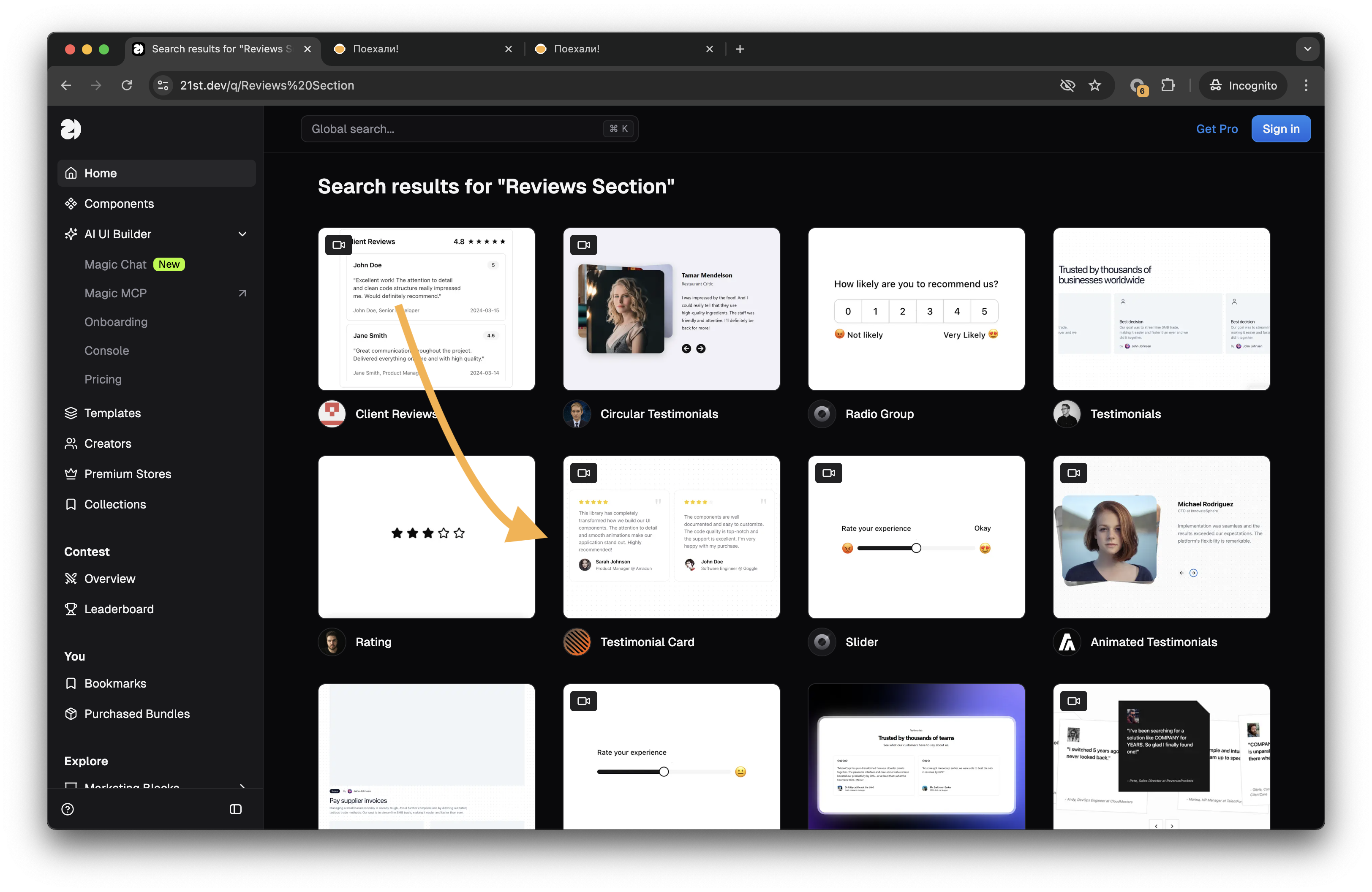Image resolution: width=1372 pixels, height=892 pixels.
Task: Click the reload page icon
Action: click(x=127, y=85)
